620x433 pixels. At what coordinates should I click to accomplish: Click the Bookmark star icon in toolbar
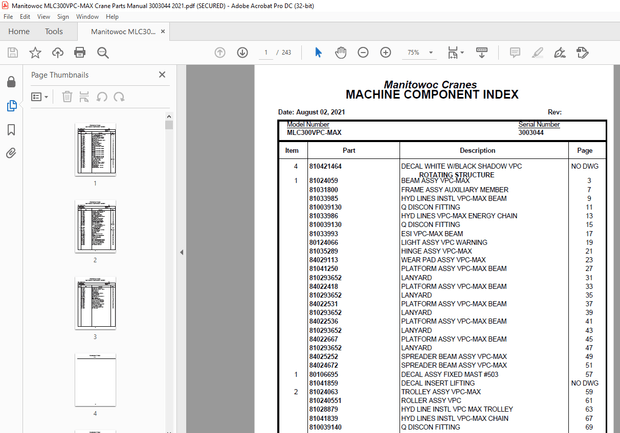coord(35,52)
